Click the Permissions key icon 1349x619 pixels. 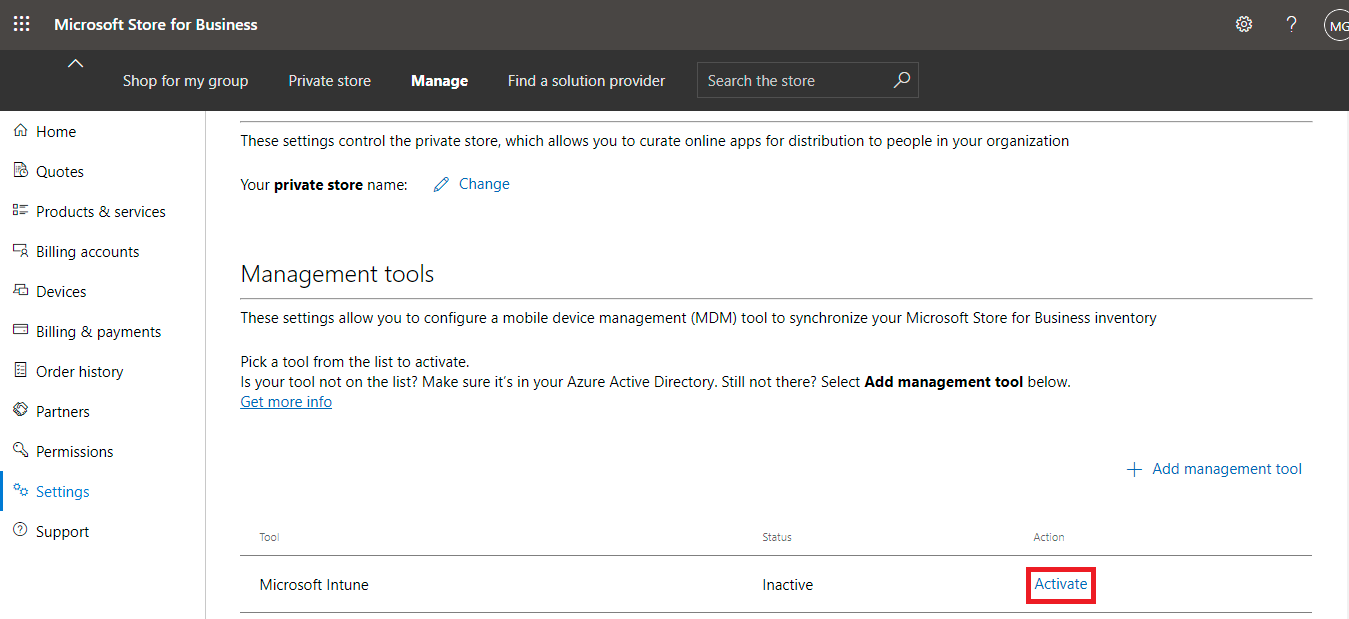[x=20, y=451]
